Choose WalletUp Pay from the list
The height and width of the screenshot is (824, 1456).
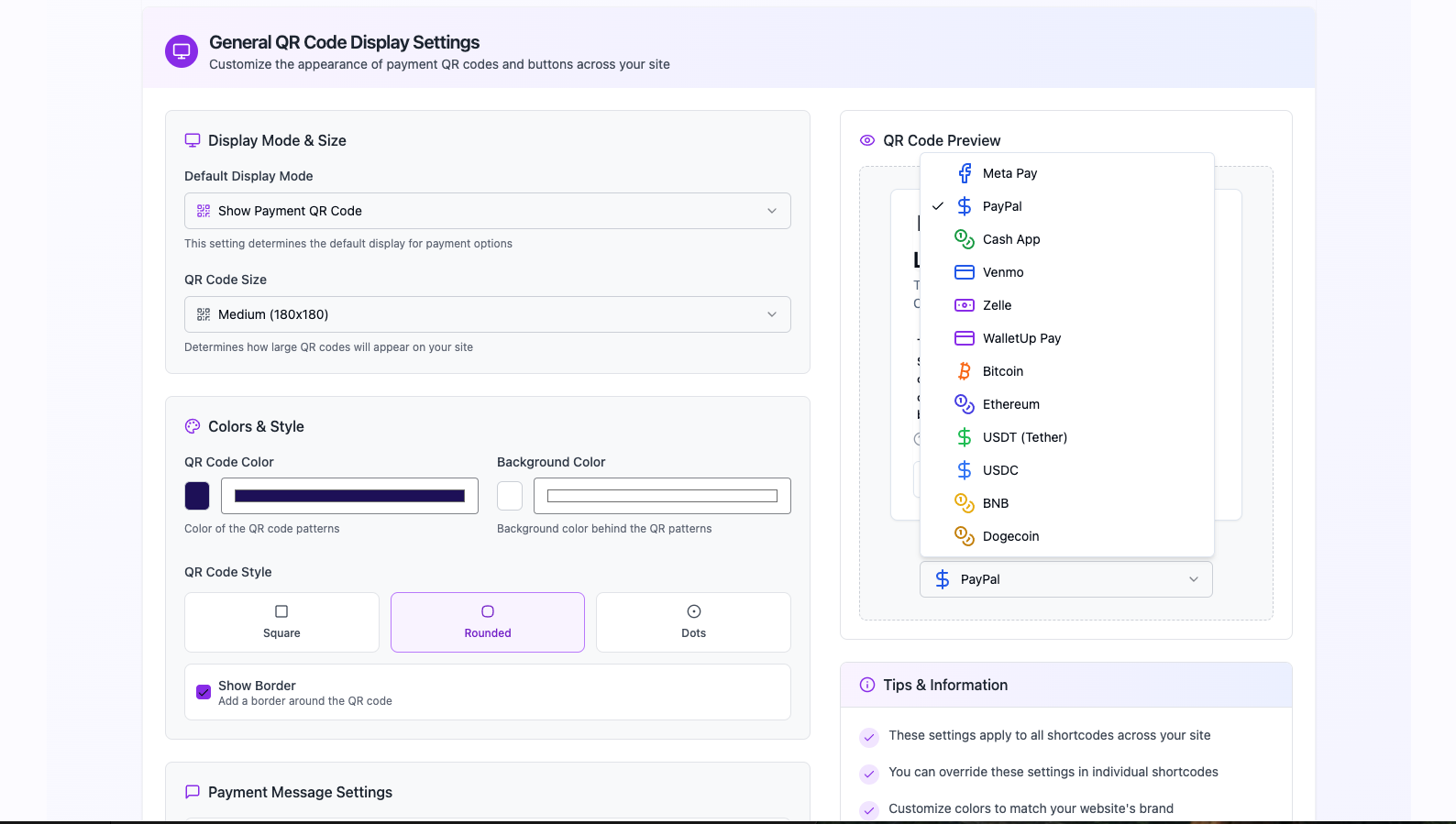[1067, 338]
